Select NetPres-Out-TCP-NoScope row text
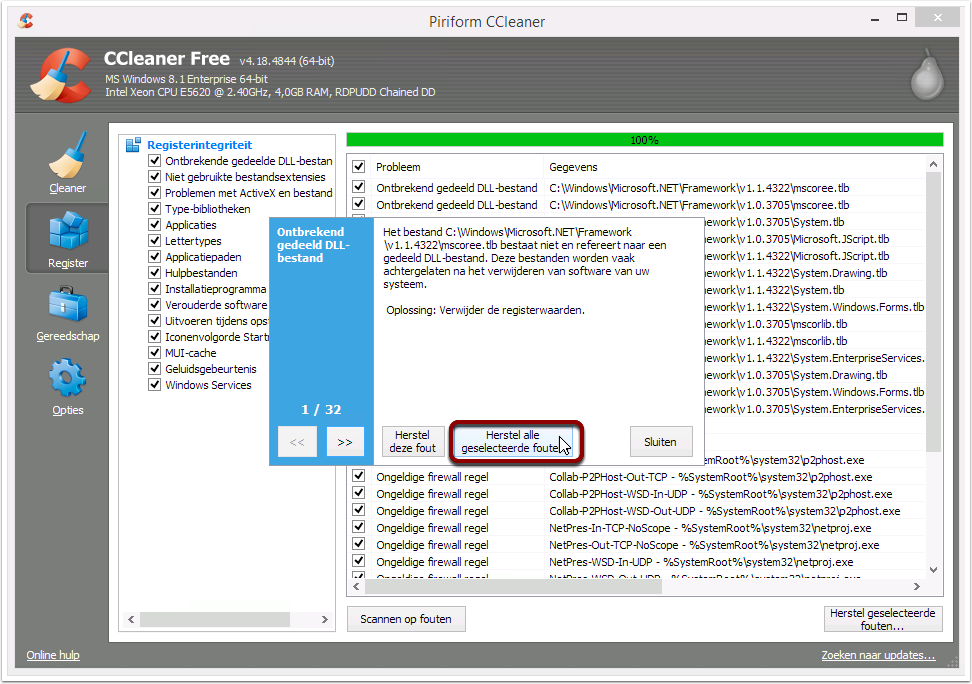972x684 pixels. coord(714,544)
